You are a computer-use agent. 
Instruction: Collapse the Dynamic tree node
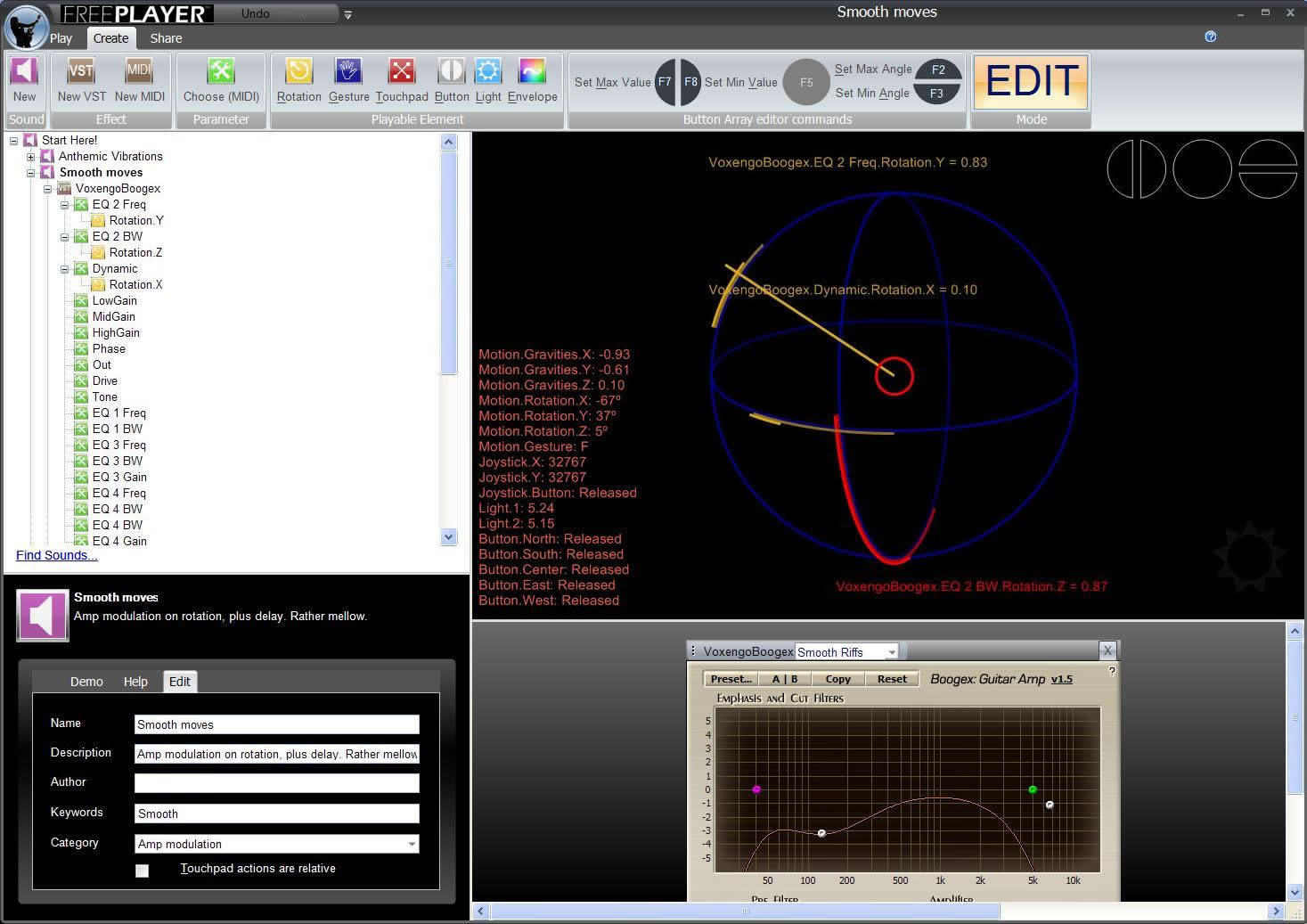[65, 269]
